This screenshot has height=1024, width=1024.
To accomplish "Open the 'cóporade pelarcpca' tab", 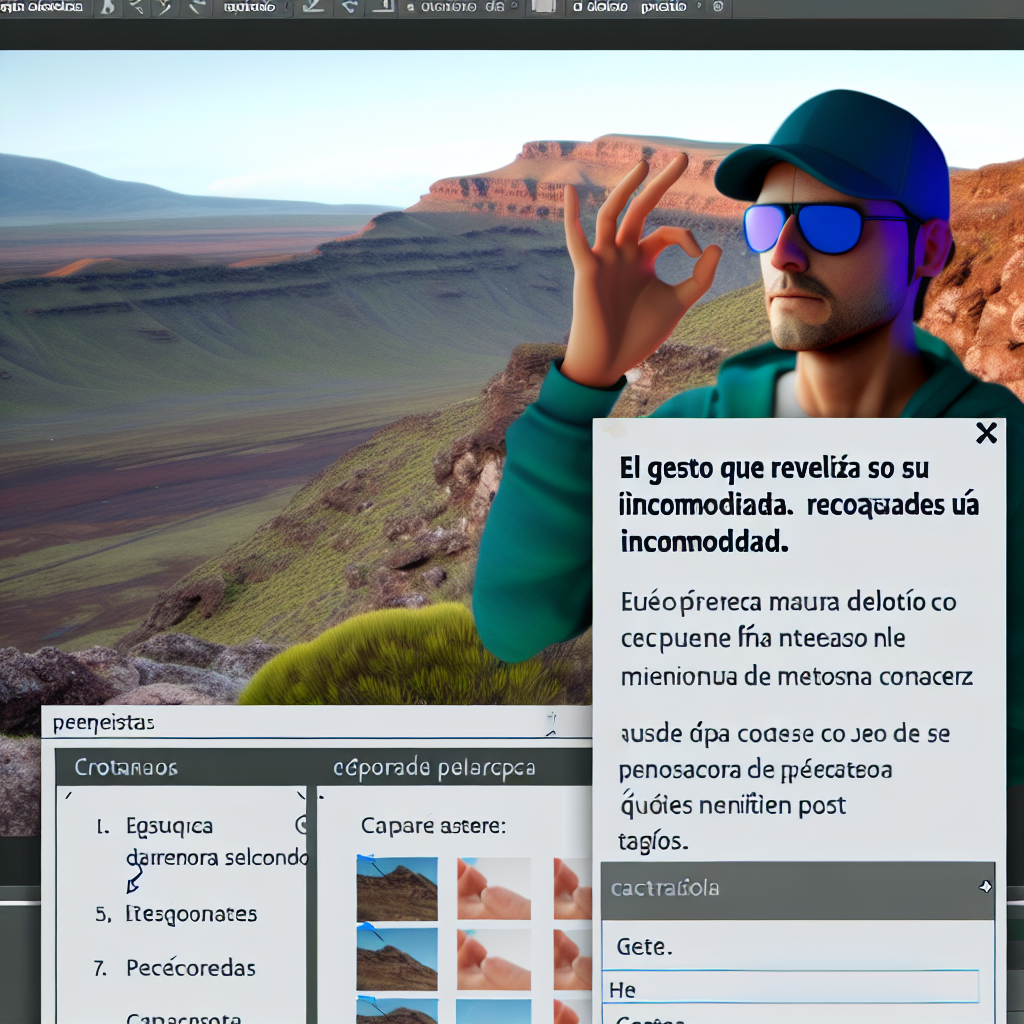I will (x=434, y=768).
